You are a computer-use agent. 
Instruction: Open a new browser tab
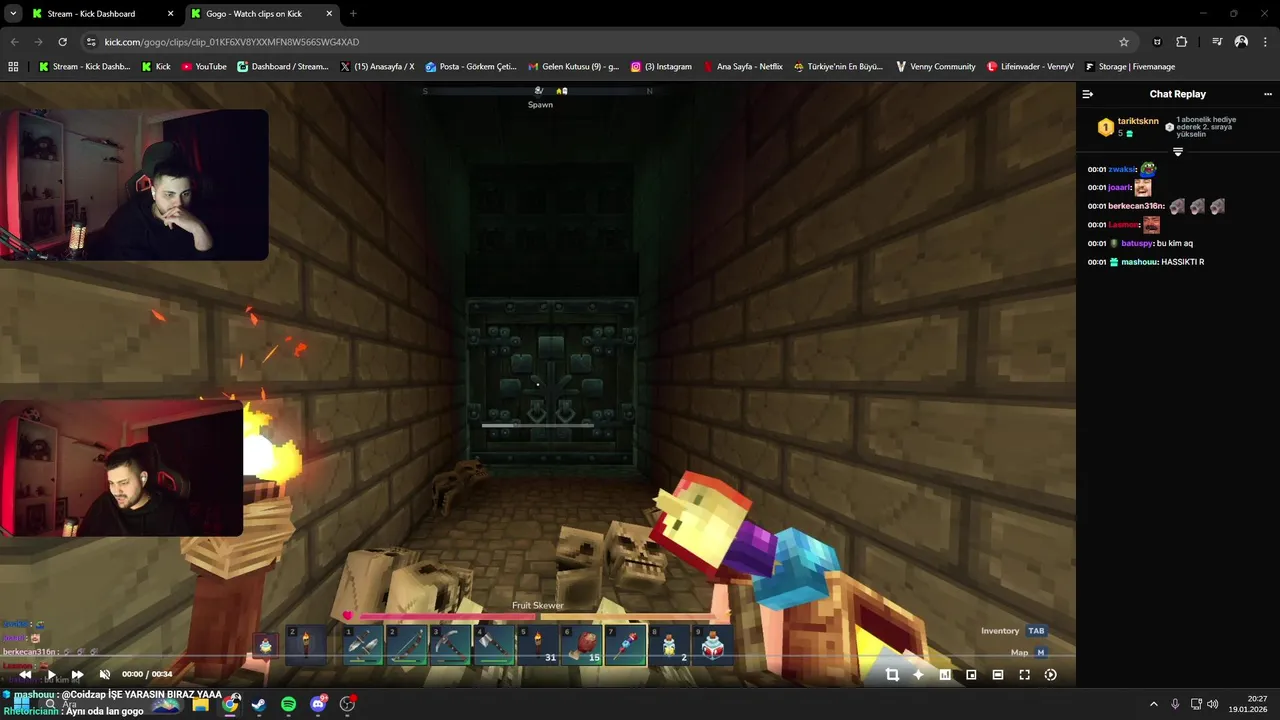353,14
